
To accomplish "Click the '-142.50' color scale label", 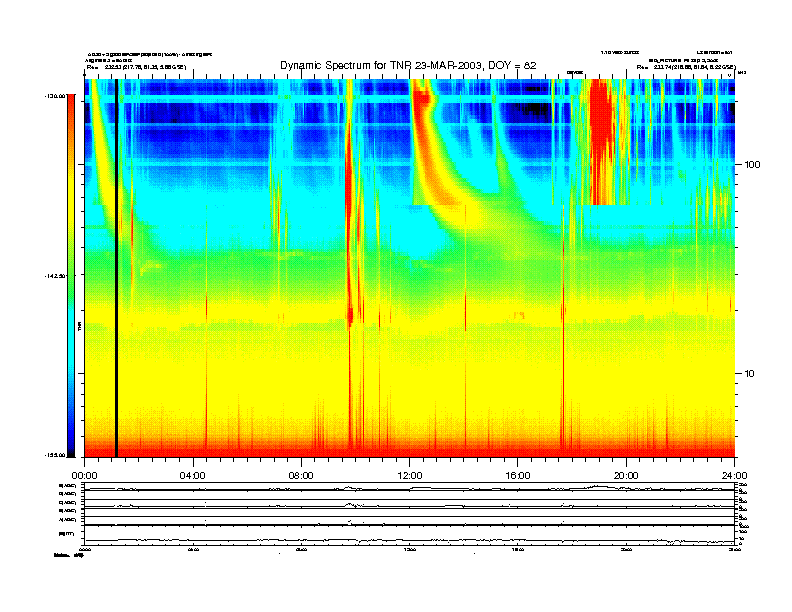I will click(x=55, y=276).
